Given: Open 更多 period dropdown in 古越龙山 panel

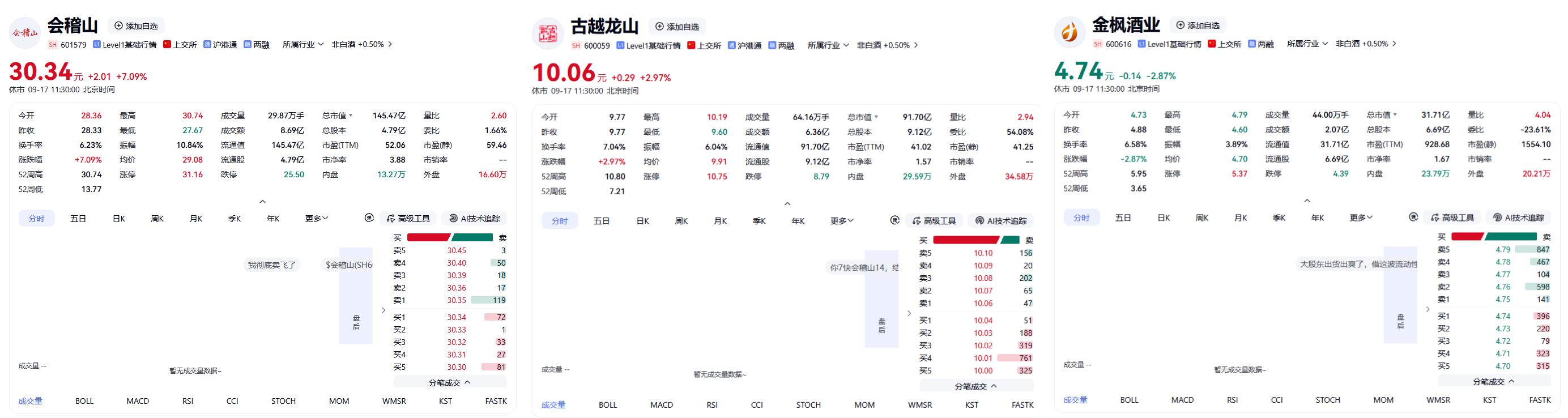Looking at the screenshot, I should [x=842, y=221].
